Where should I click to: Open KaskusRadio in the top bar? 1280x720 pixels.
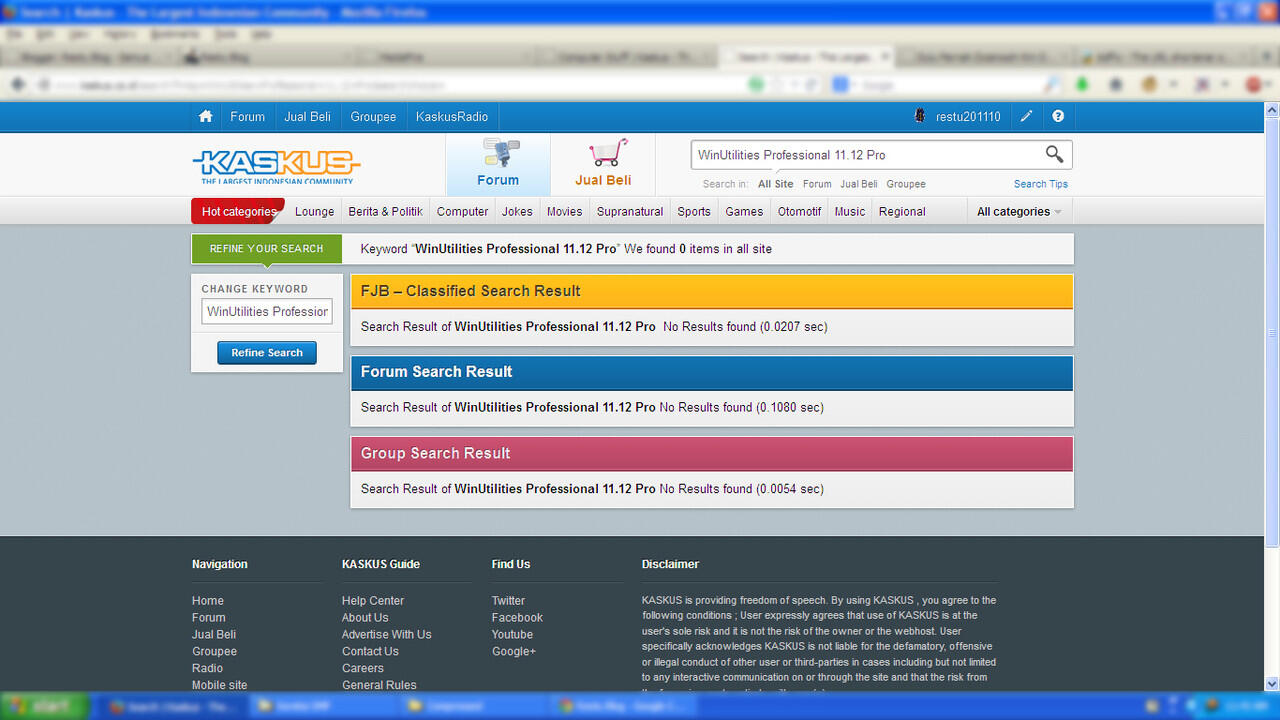point(452,116)
